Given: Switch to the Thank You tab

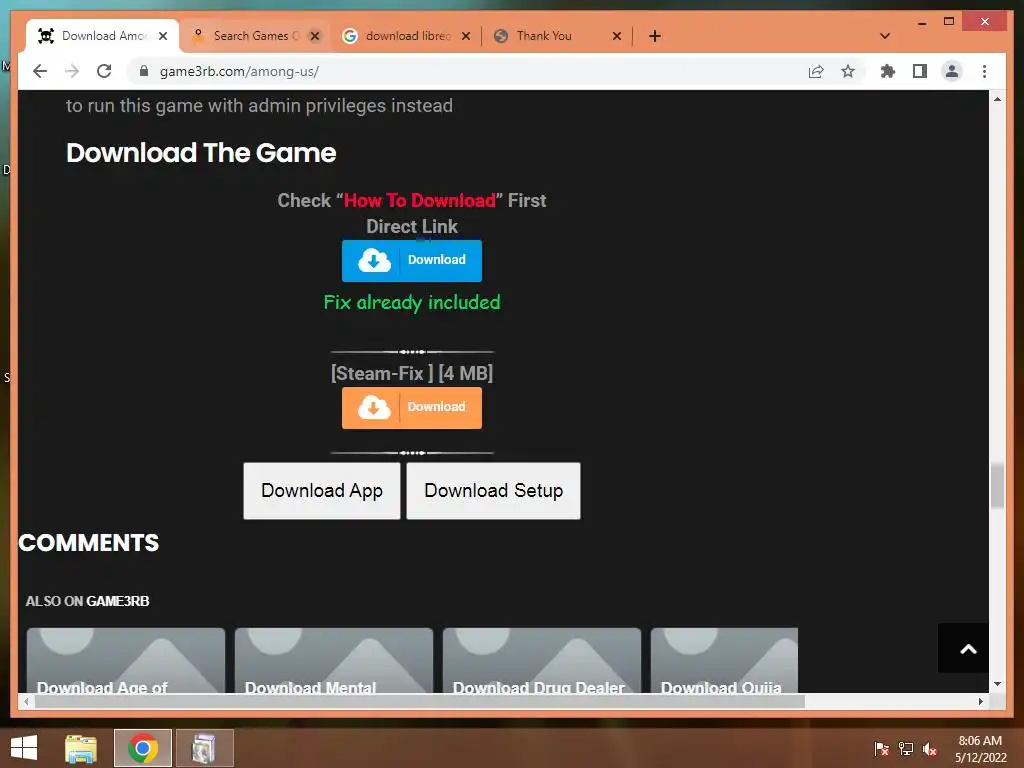Looking at the screenshot, I should [558, 36].
